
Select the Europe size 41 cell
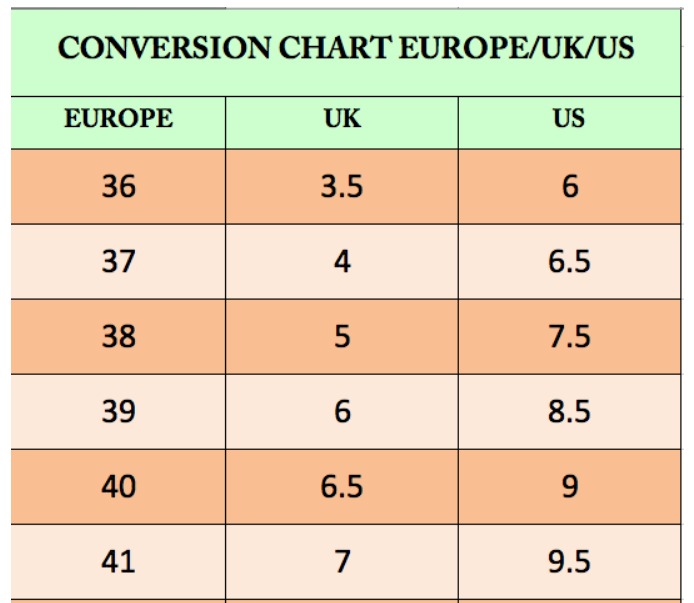118,562
